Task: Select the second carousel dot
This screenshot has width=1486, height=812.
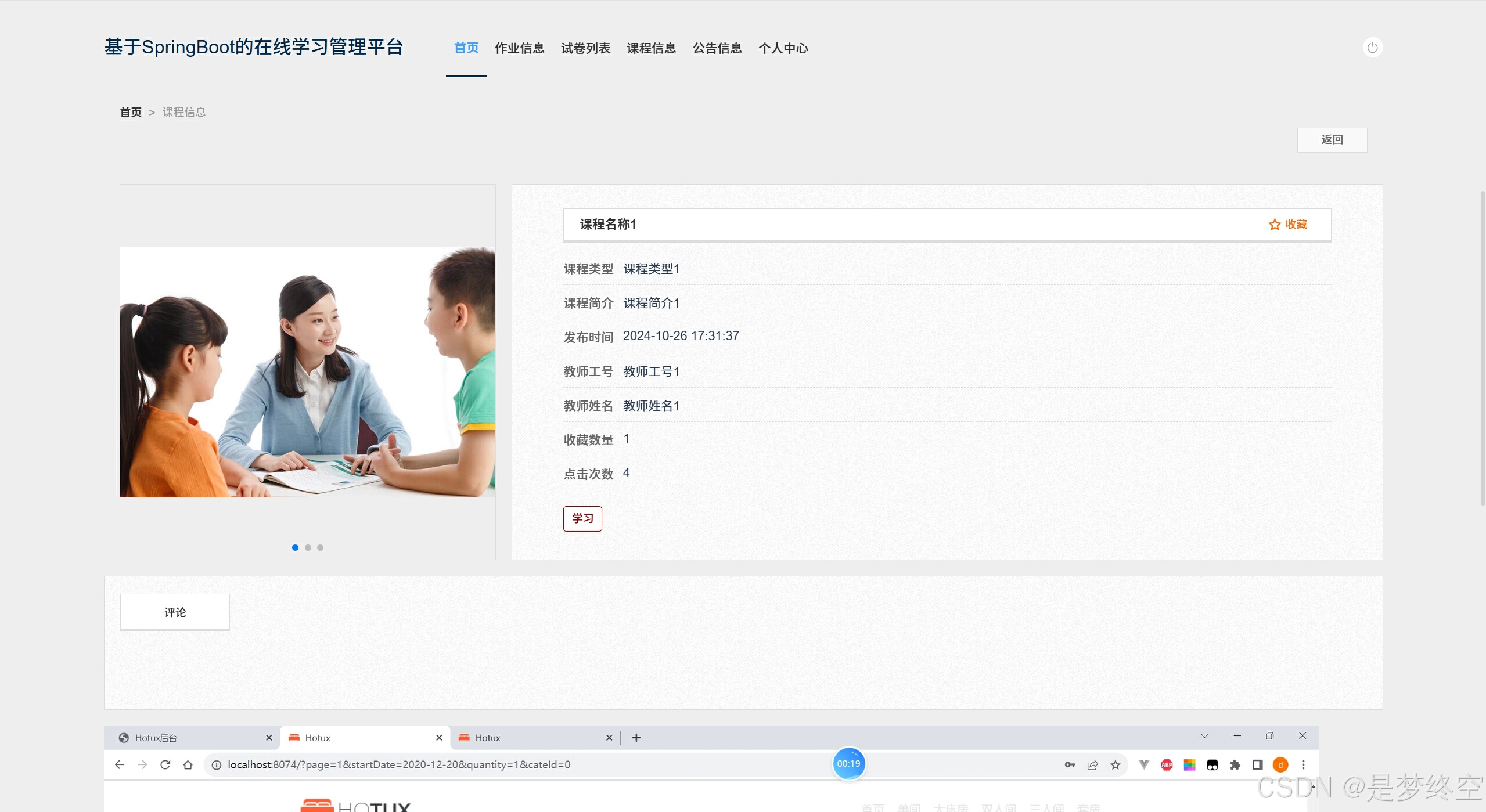Action: click(308, 547)
